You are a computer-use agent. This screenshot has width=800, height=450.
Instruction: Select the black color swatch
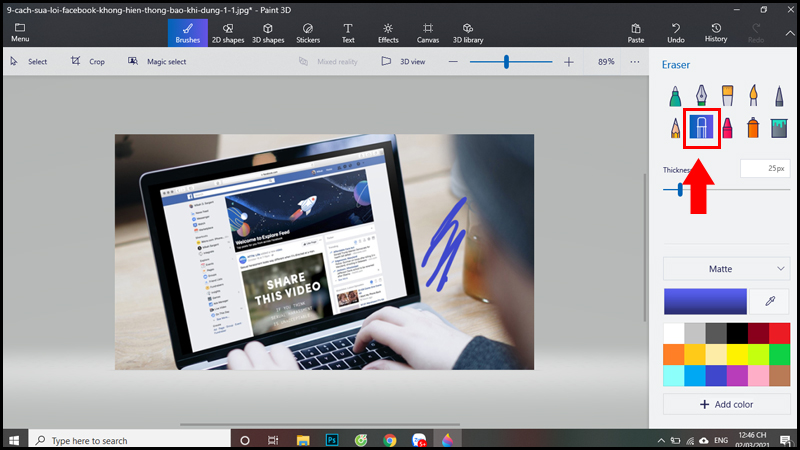click(x=737, y=333)
